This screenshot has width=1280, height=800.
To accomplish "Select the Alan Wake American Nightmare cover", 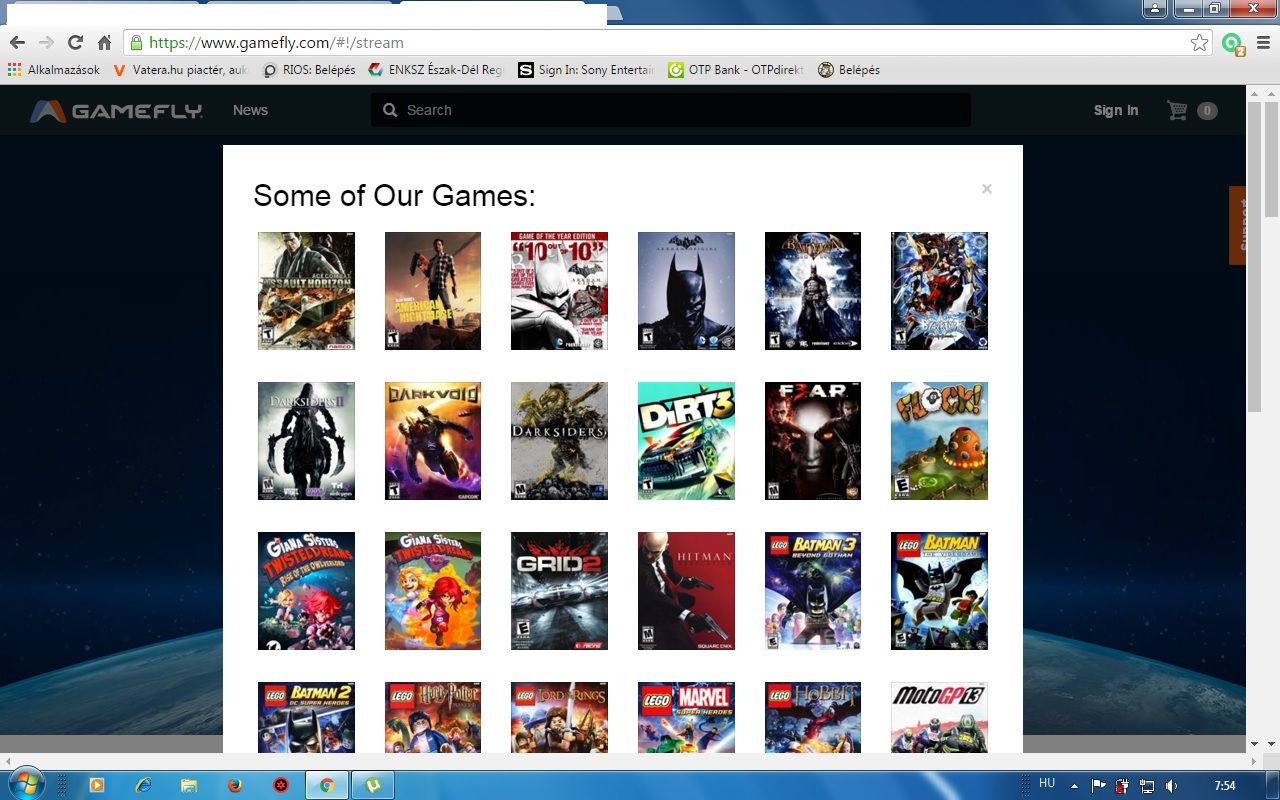I will click(x=433, y=291).
